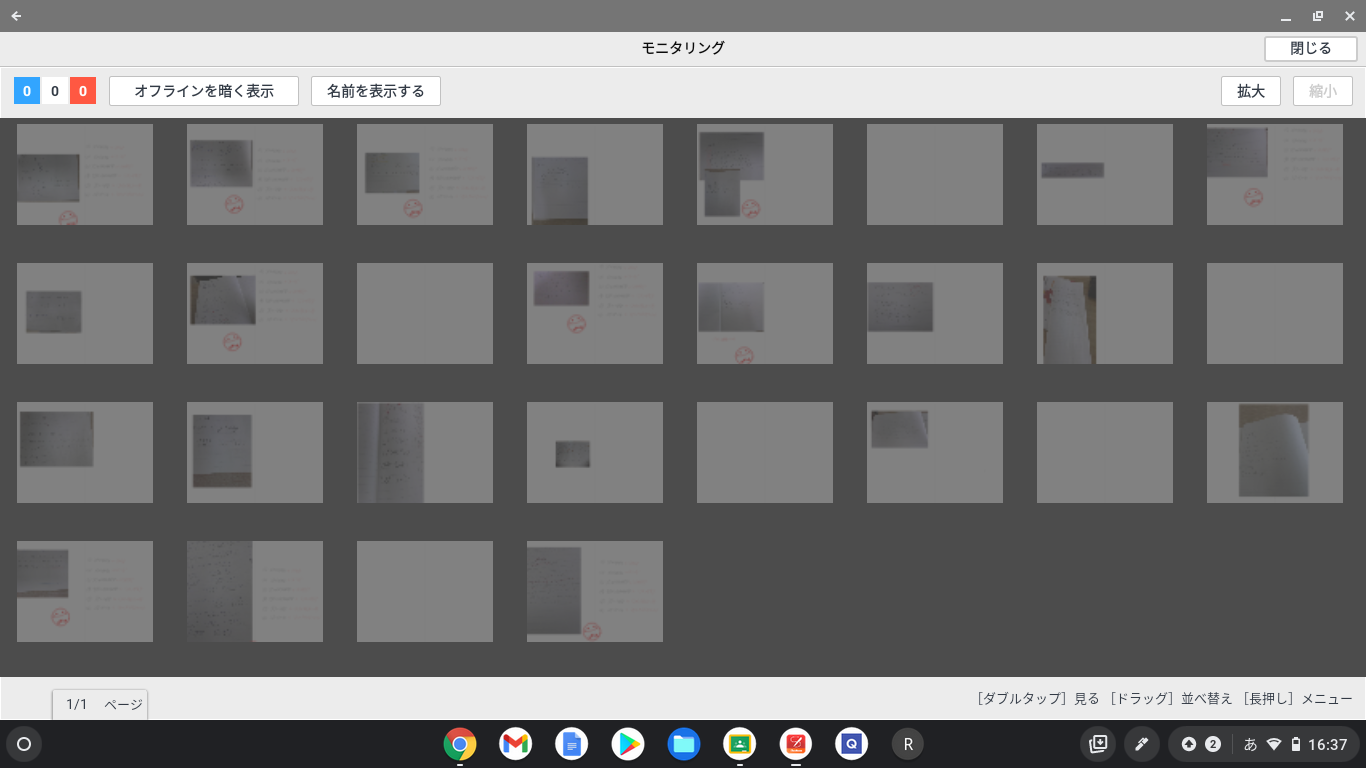The image size is (1366, 768).
Task: Open Google Chrome from the shelf
Action: (x=460, y=744)
